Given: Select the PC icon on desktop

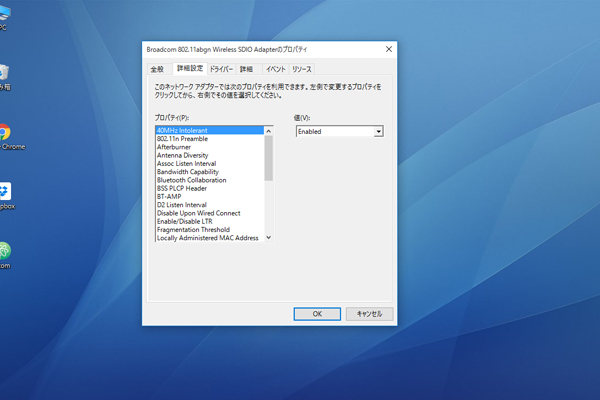Looking at the screenshot, I should point(3,15).
